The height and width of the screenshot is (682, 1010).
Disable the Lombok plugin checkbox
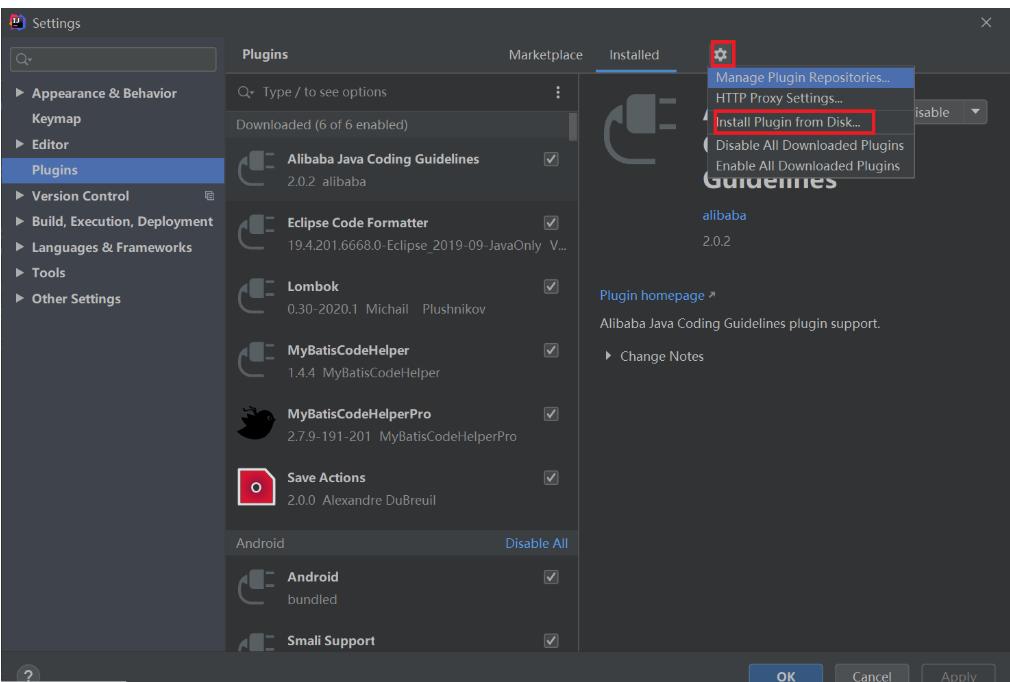point(550,286)
